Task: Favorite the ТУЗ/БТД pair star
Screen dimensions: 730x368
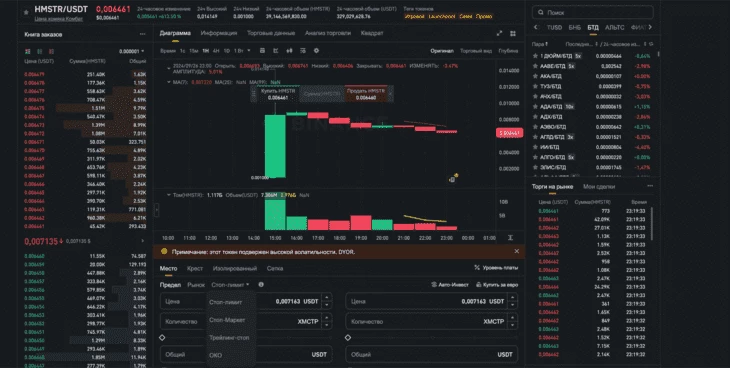Action: (535, 86)
